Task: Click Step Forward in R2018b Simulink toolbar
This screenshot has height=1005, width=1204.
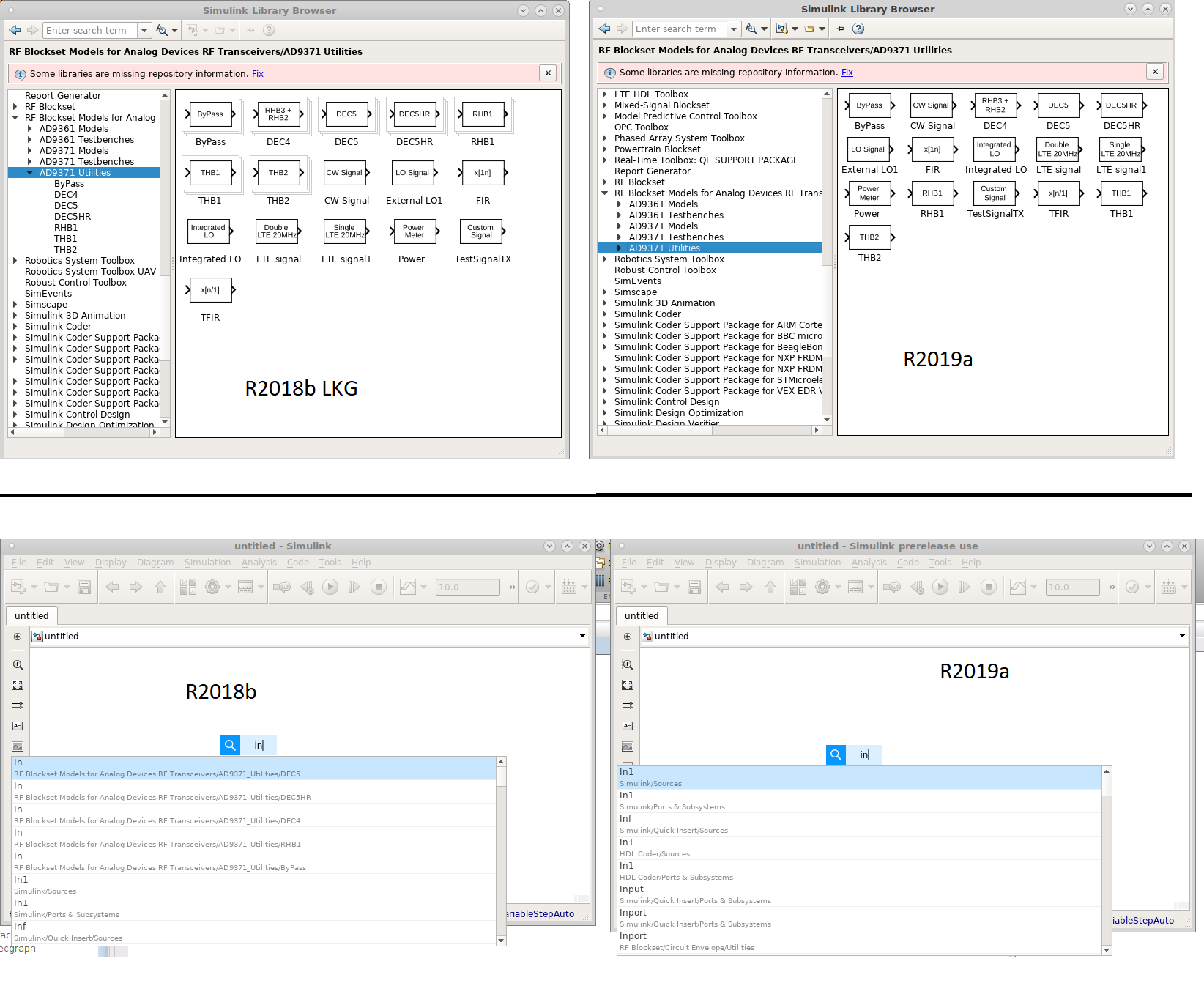Action: pos(354,587)
